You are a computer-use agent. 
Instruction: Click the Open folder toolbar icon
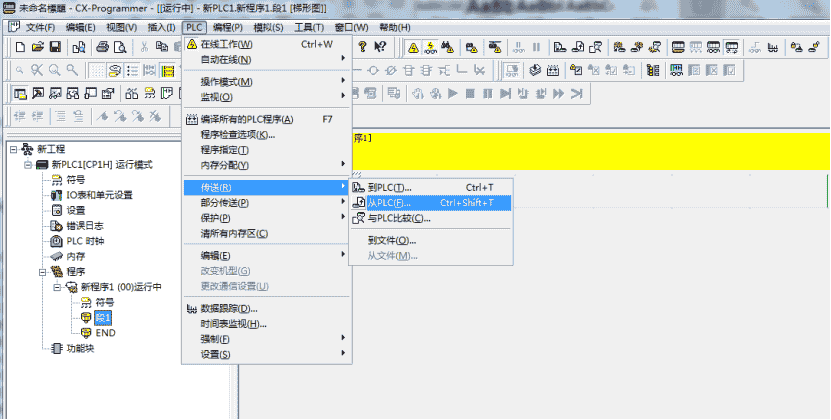[x=38, y=47]
